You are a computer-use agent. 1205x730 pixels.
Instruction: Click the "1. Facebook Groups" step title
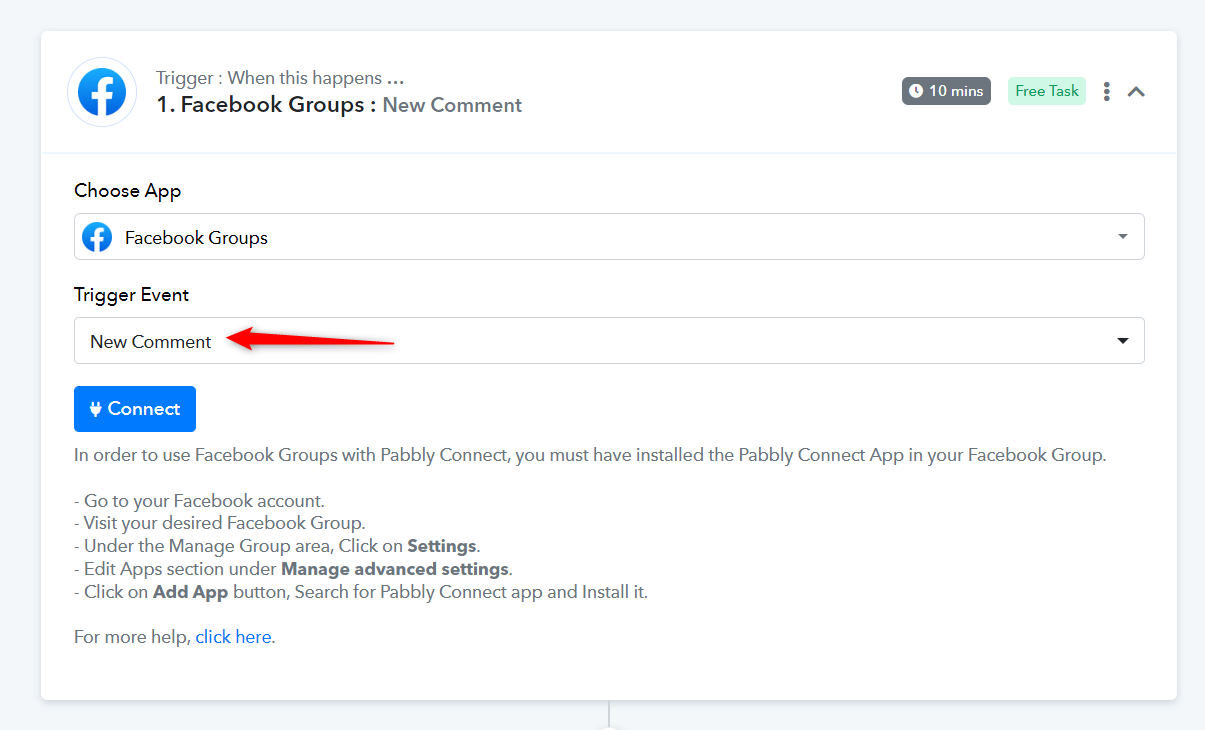point(260,105)
